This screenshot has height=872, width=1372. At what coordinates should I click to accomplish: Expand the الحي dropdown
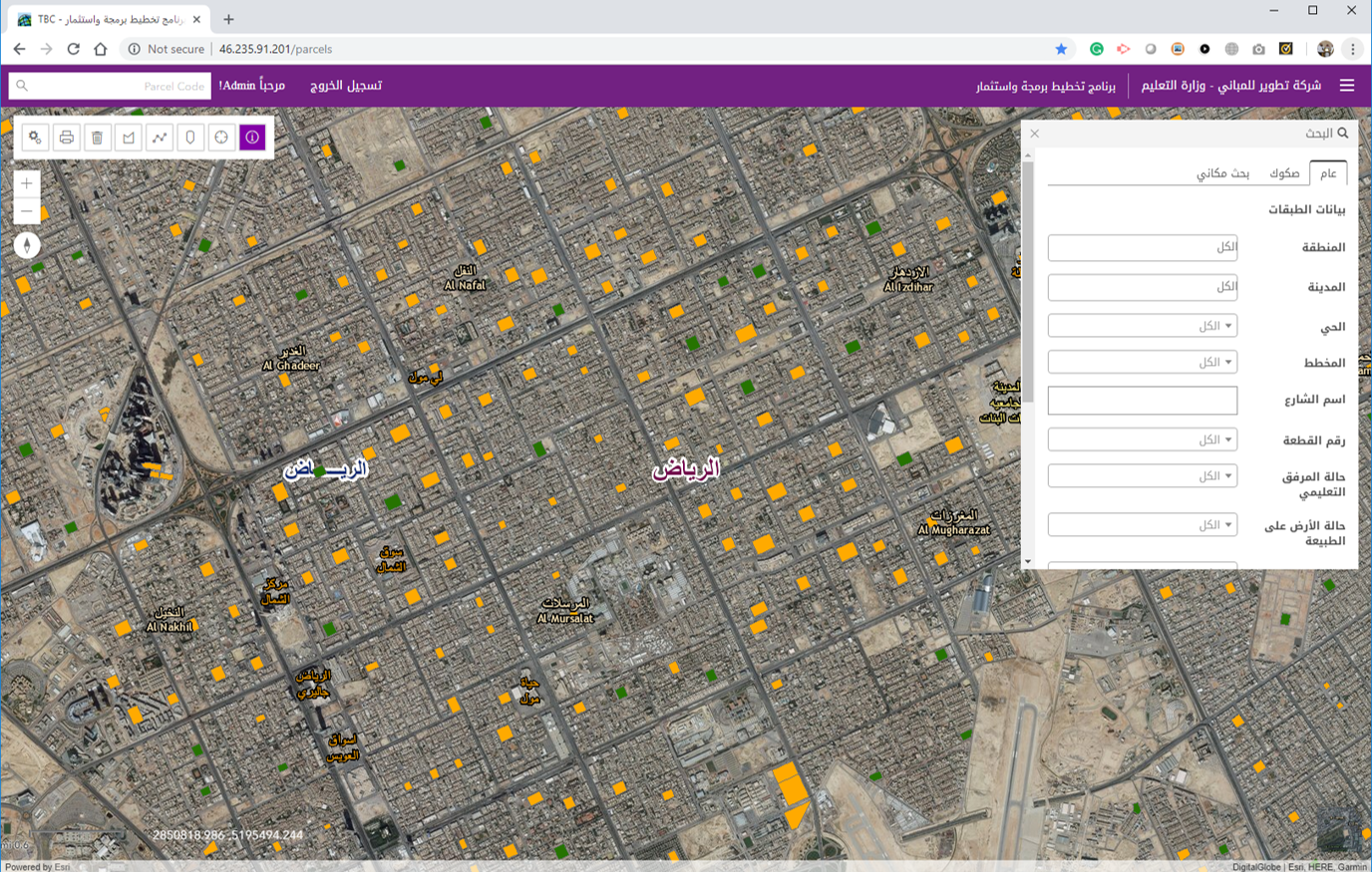1143,326
